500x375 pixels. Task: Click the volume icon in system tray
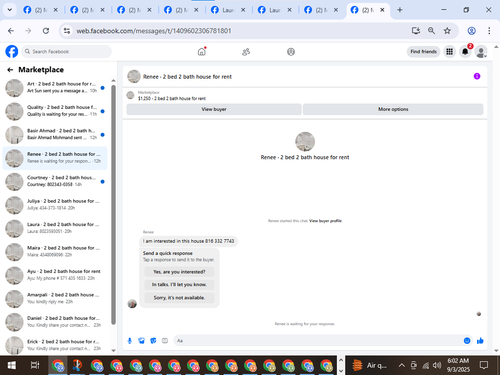[x=437, y=365]
